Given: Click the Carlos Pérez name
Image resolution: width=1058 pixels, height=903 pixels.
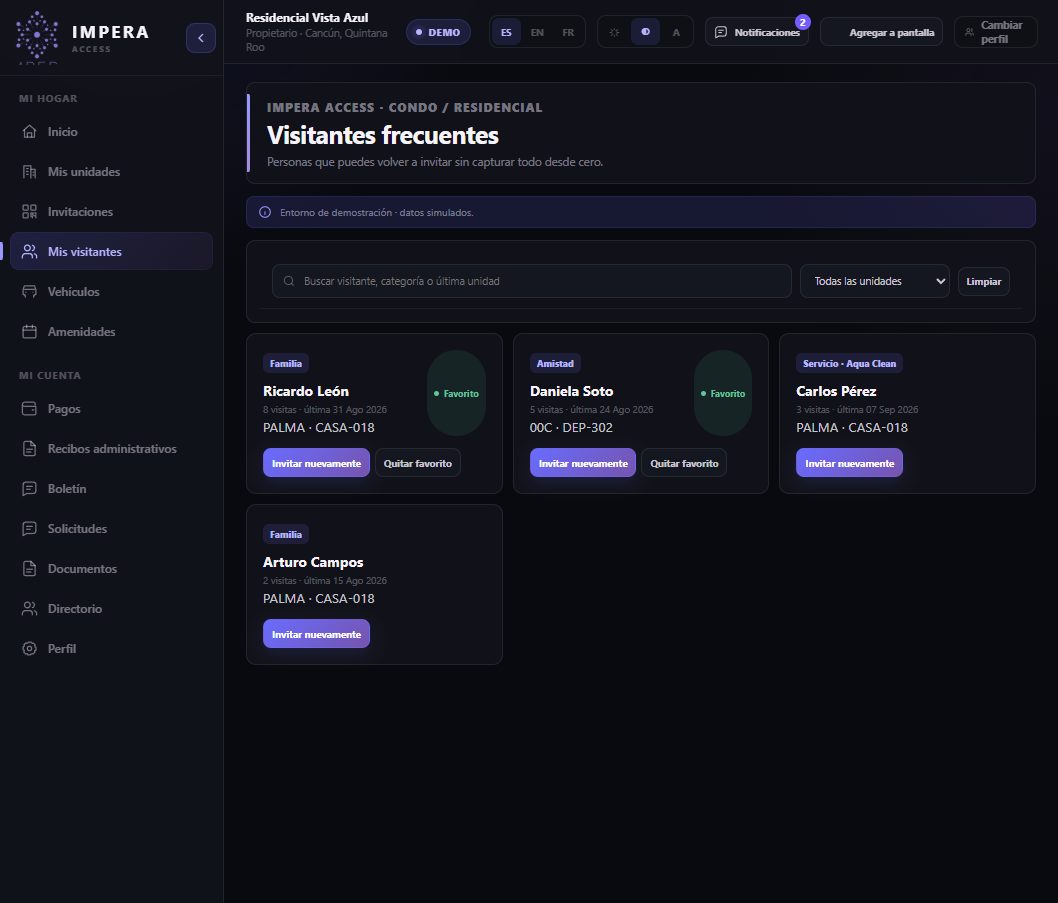Looking at the screenshot, I should [x=836, y=391].
